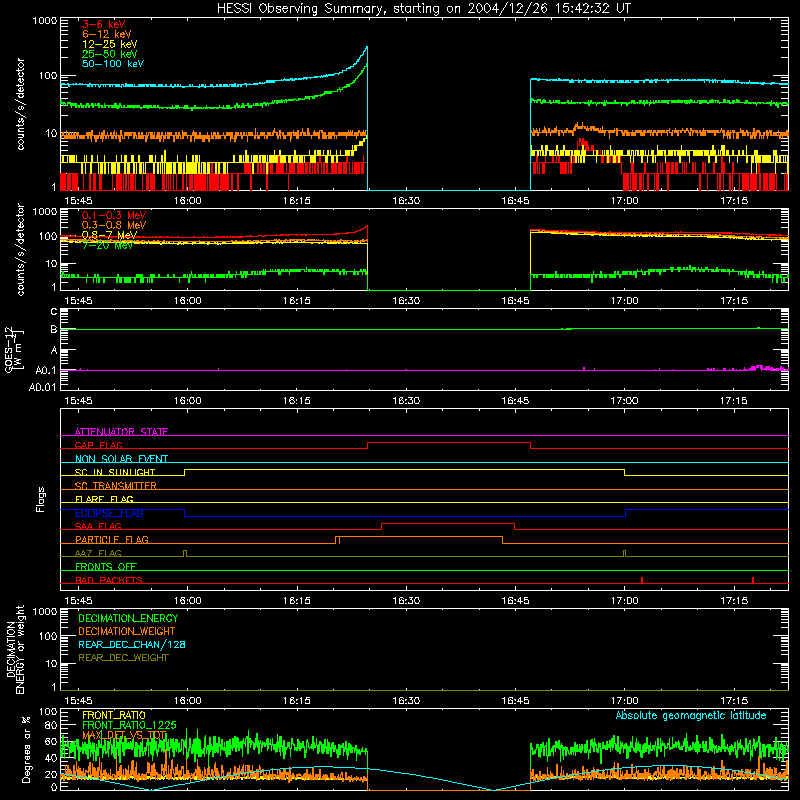Pick the PARTICLE_FLAG label

112,539
